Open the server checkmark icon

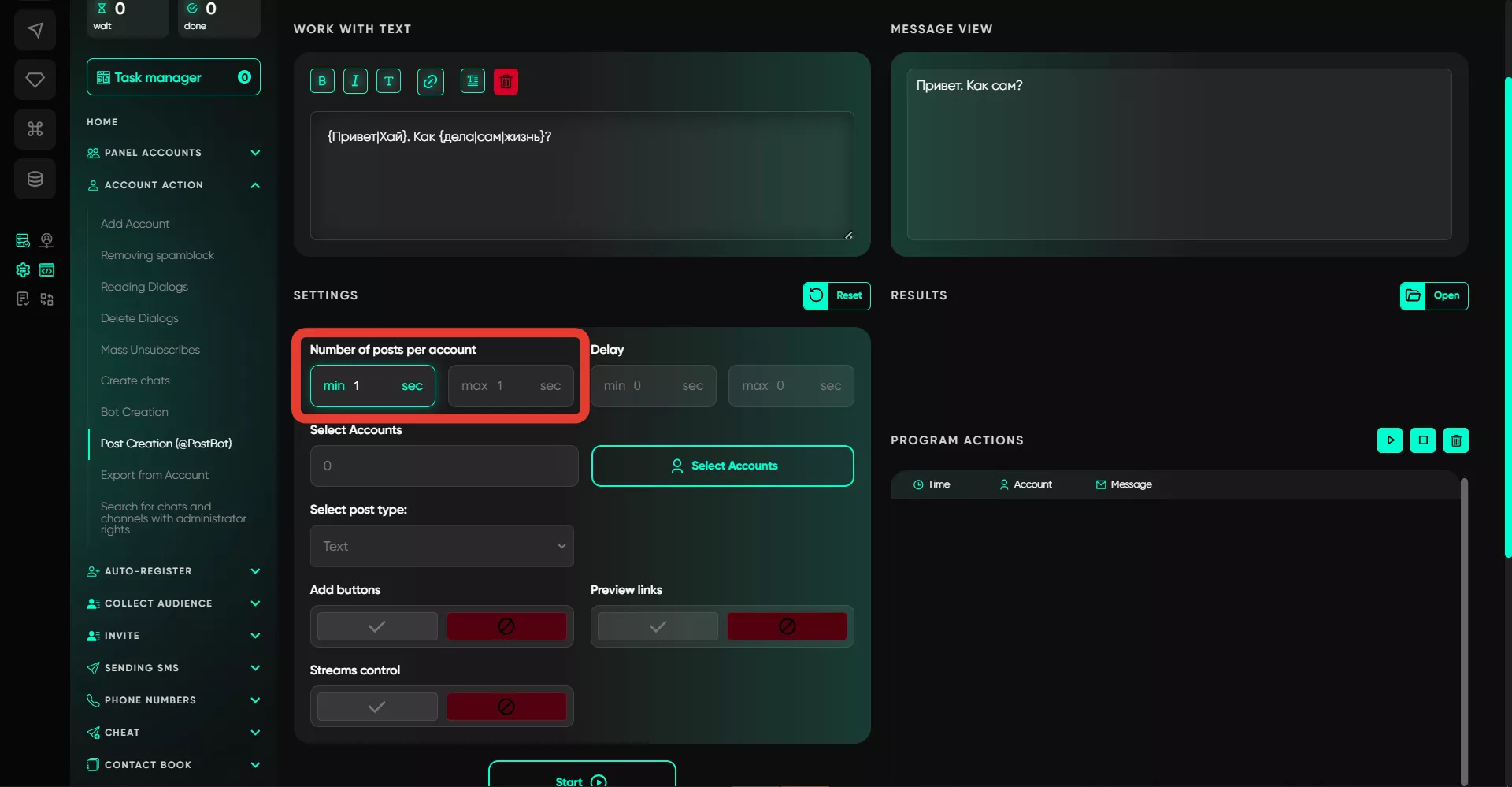coord(23,240)
